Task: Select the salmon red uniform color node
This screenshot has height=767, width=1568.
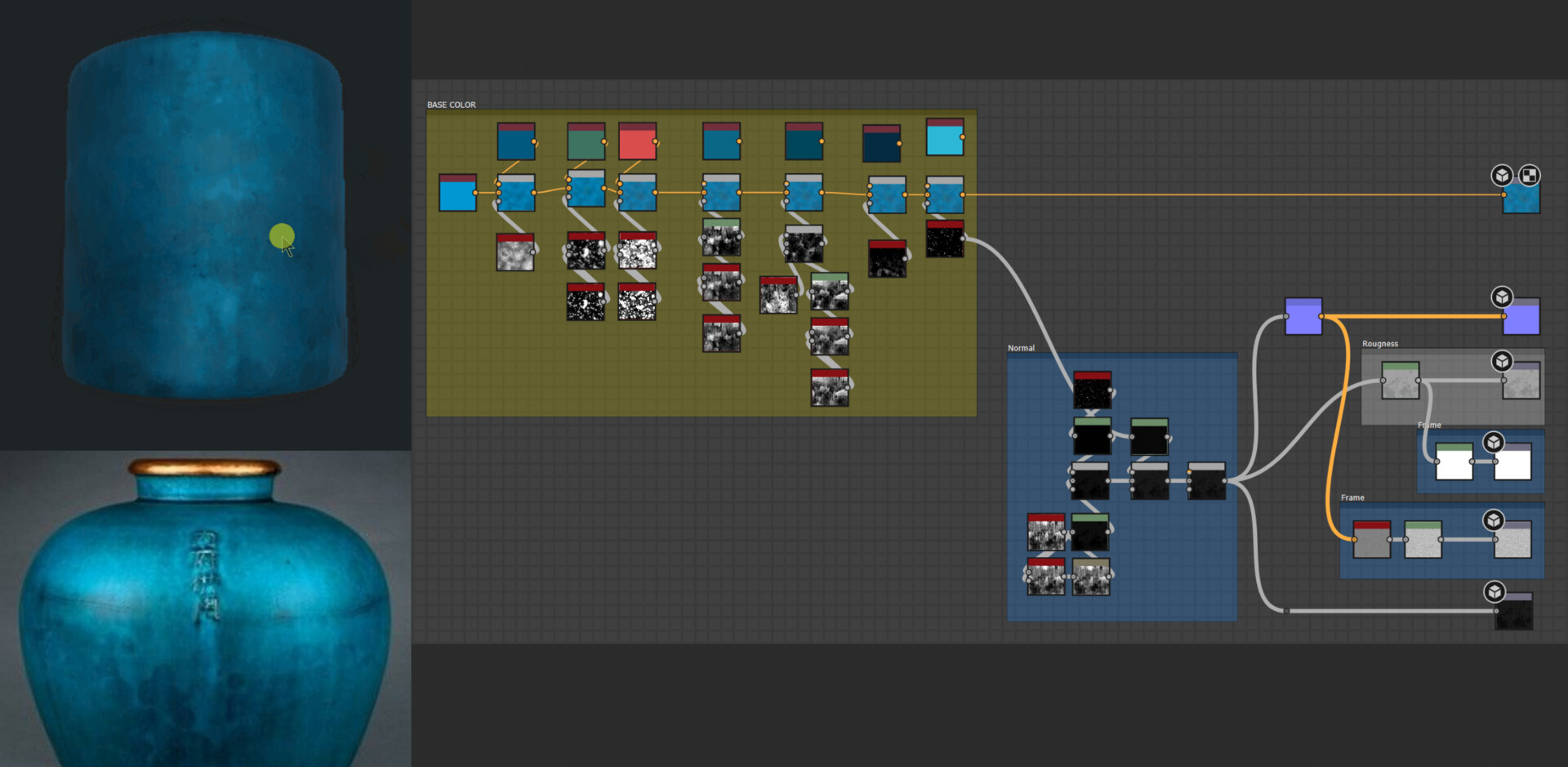Action: pos(637,142)
